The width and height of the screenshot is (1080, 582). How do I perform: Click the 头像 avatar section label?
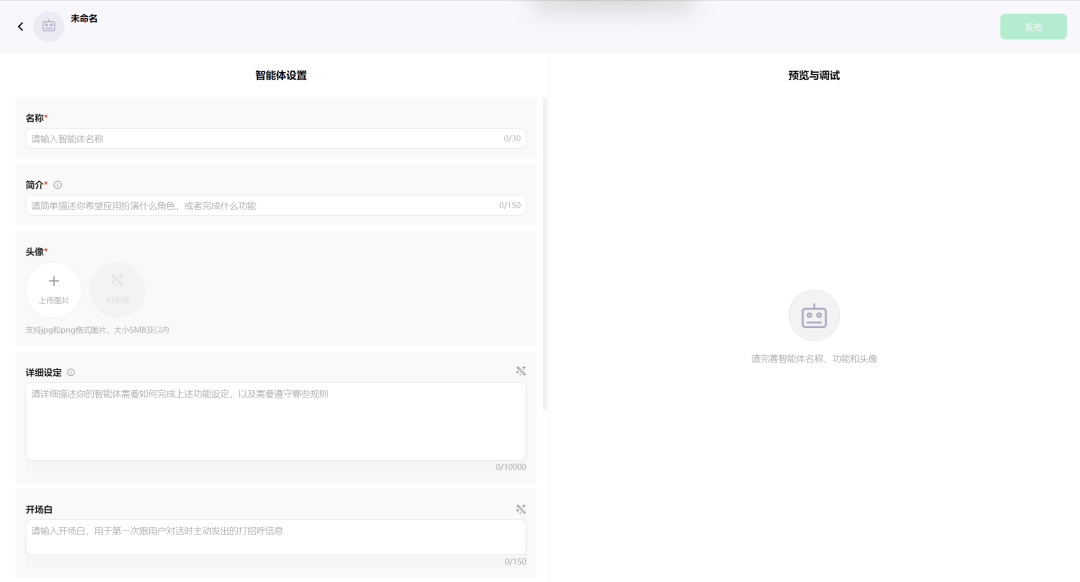click(35, 252)
